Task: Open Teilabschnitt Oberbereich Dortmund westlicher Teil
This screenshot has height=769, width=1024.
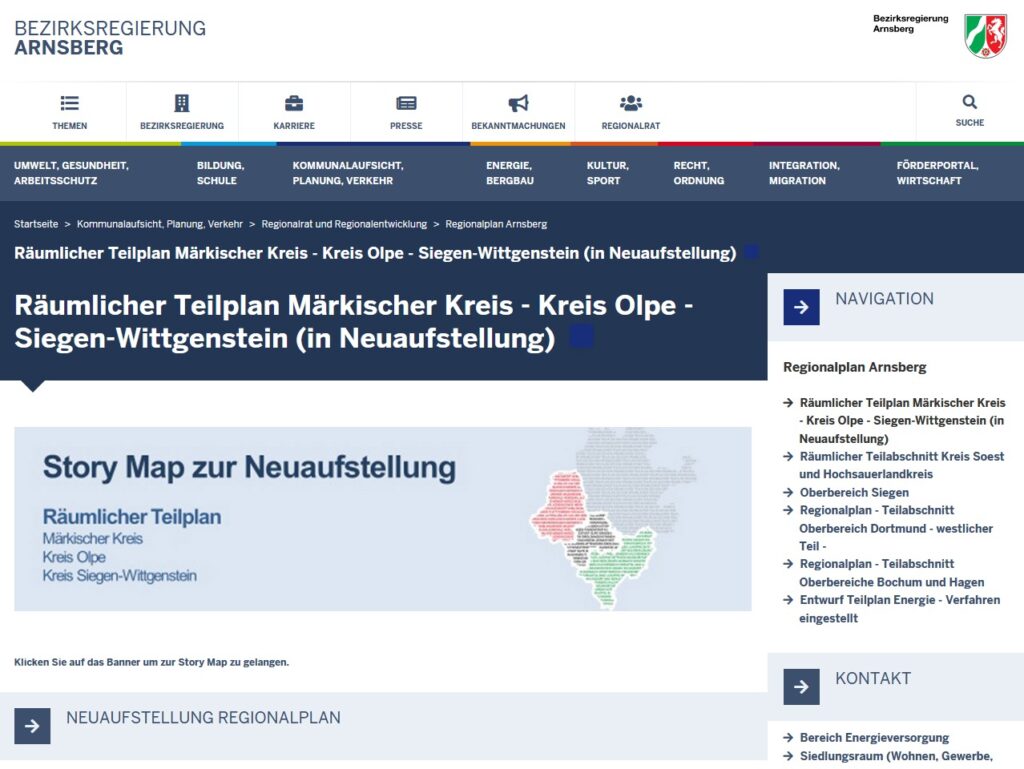Action: click(895, 528)
